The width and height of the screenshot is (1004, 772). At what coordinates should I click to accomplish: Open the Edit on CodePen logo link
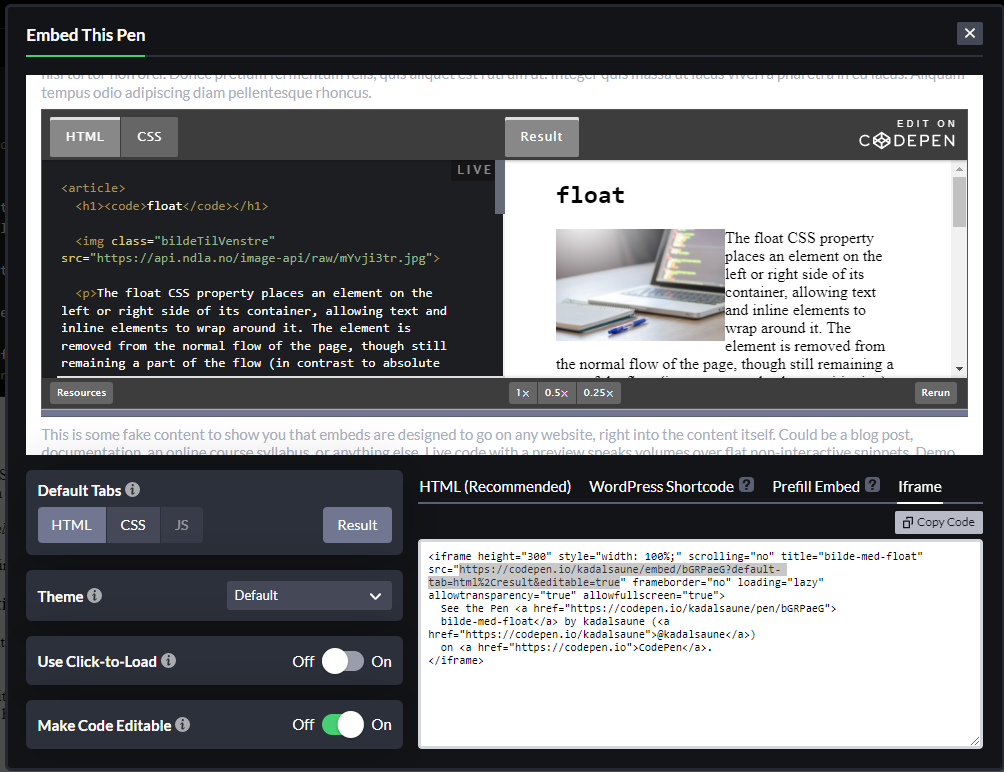click(907, 134)
